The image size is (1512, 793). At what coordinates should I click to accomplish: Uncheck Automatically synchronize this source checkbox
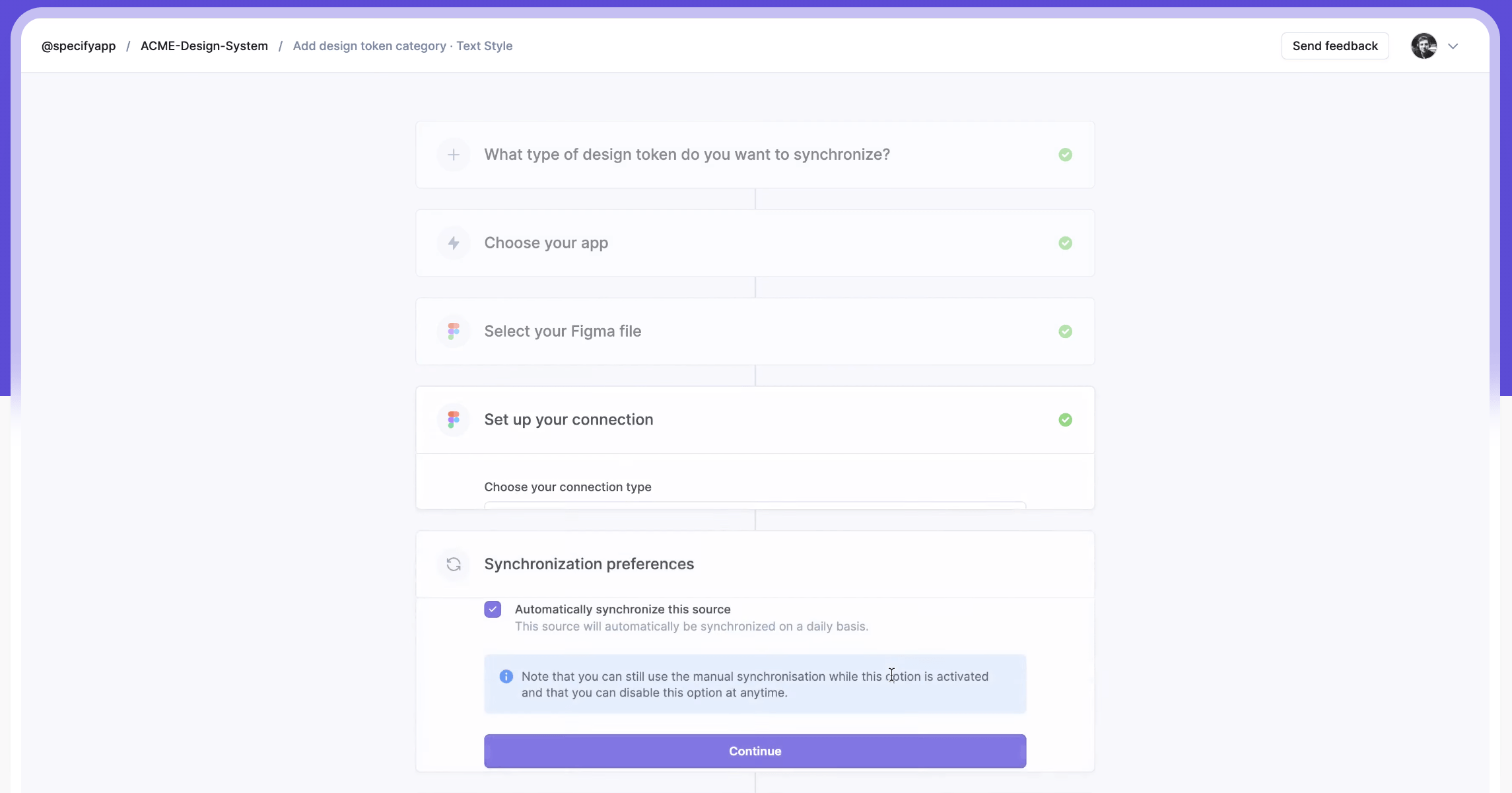click(493, 609)
